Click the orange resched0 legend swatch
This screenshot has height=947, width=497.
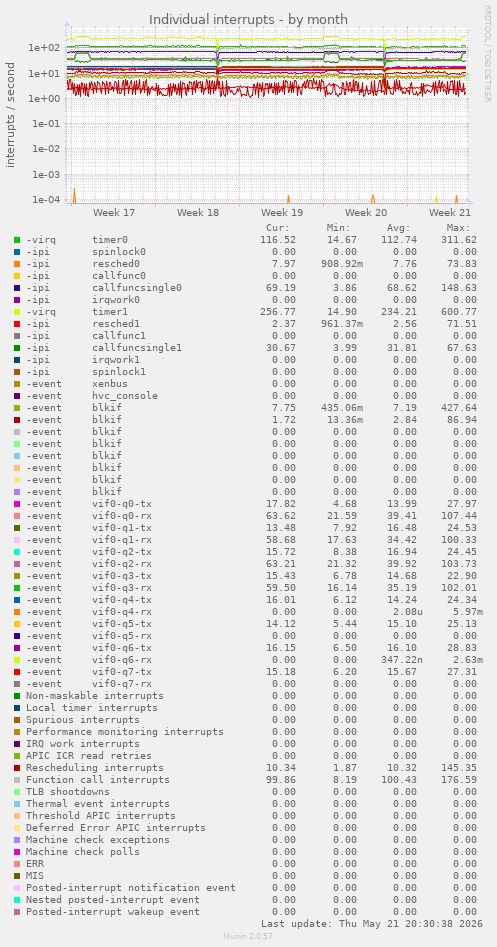[x=17, y=264]
